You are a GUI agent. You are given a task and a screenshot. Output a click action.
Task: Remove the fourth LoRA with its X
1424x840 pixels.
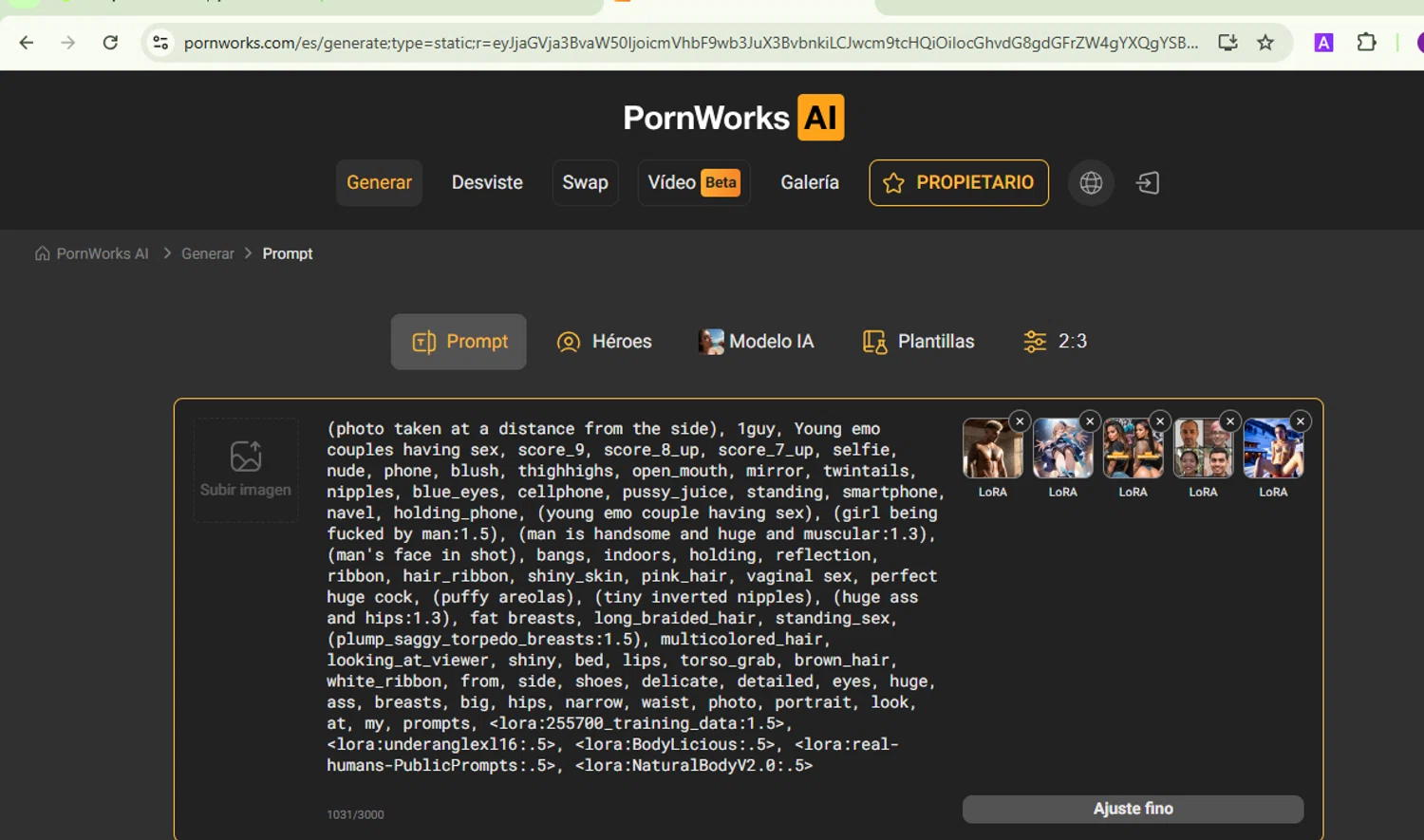1230,421
